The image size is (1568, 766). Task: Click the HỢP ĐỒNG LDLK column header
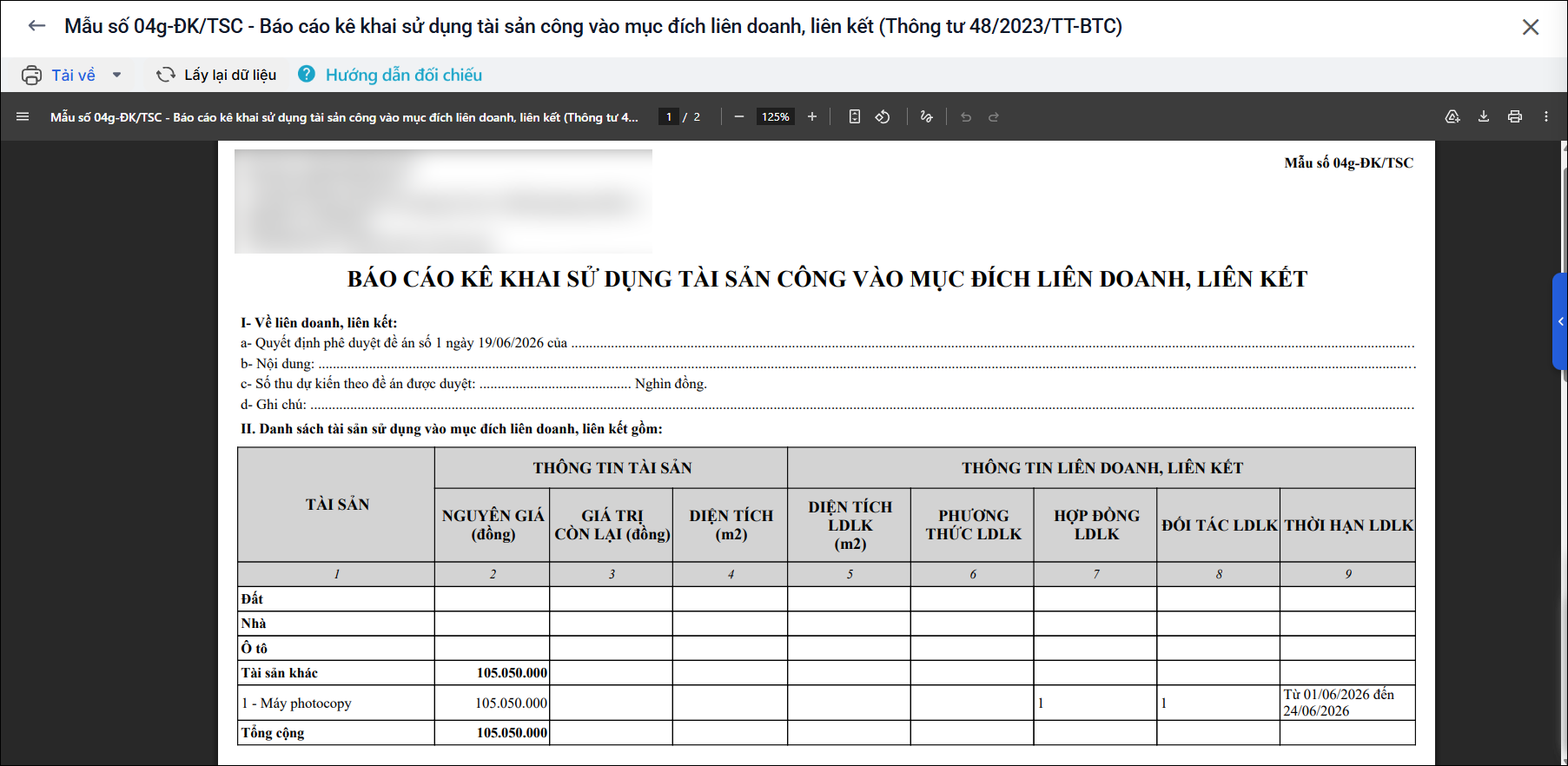pyautogui.click(x=1096, y=525)
